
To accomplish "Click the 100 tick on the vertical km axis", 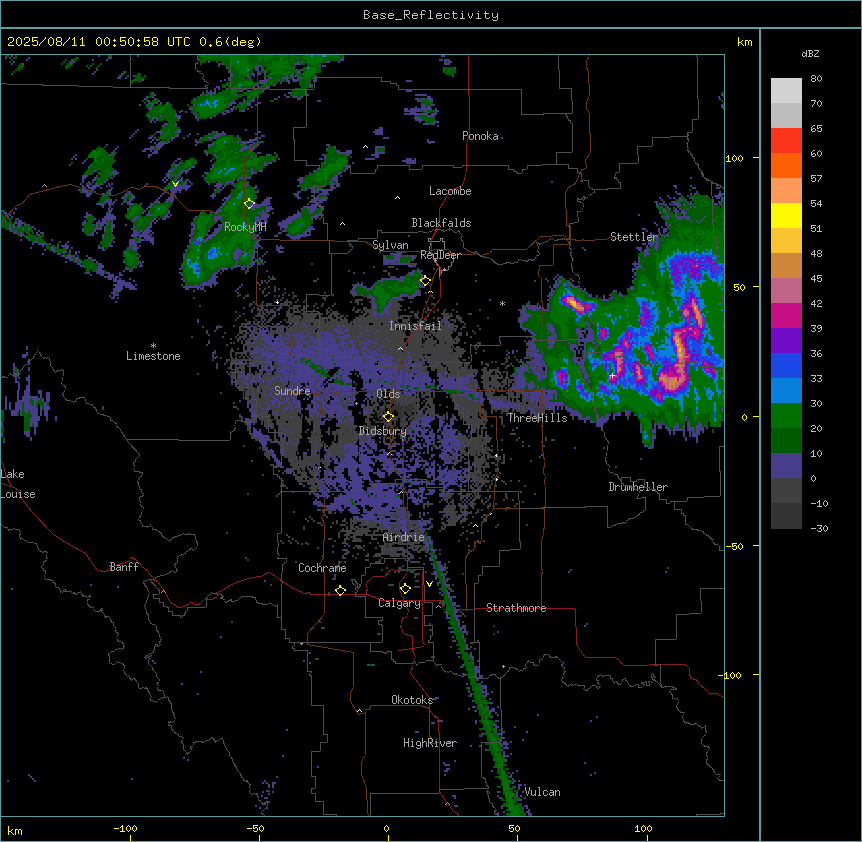I will pyautogui.click(x=734, y=158).
